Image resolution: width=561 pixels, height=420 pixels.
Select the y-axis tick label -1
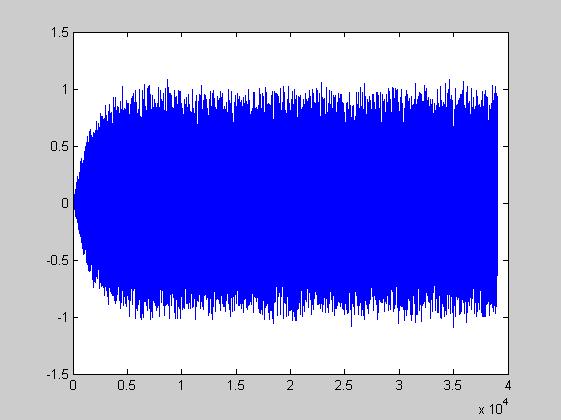click(x=63, y=317)
